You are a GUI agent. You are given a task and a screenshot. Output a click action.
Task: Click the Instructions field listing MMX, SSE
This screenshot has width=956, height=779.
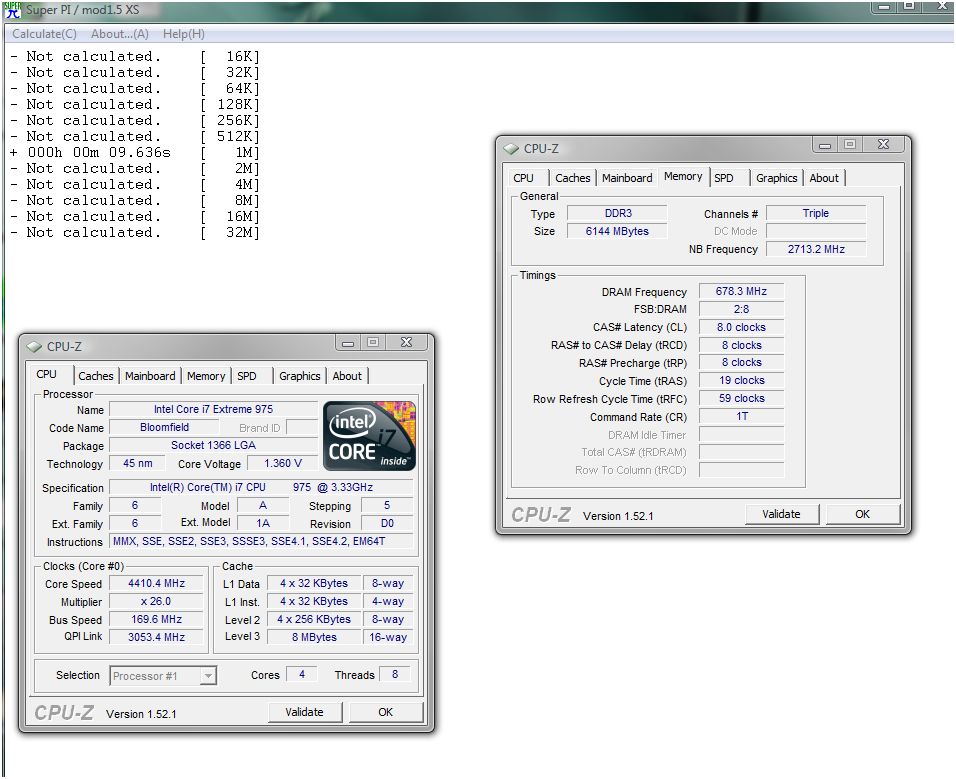point(262,541)
